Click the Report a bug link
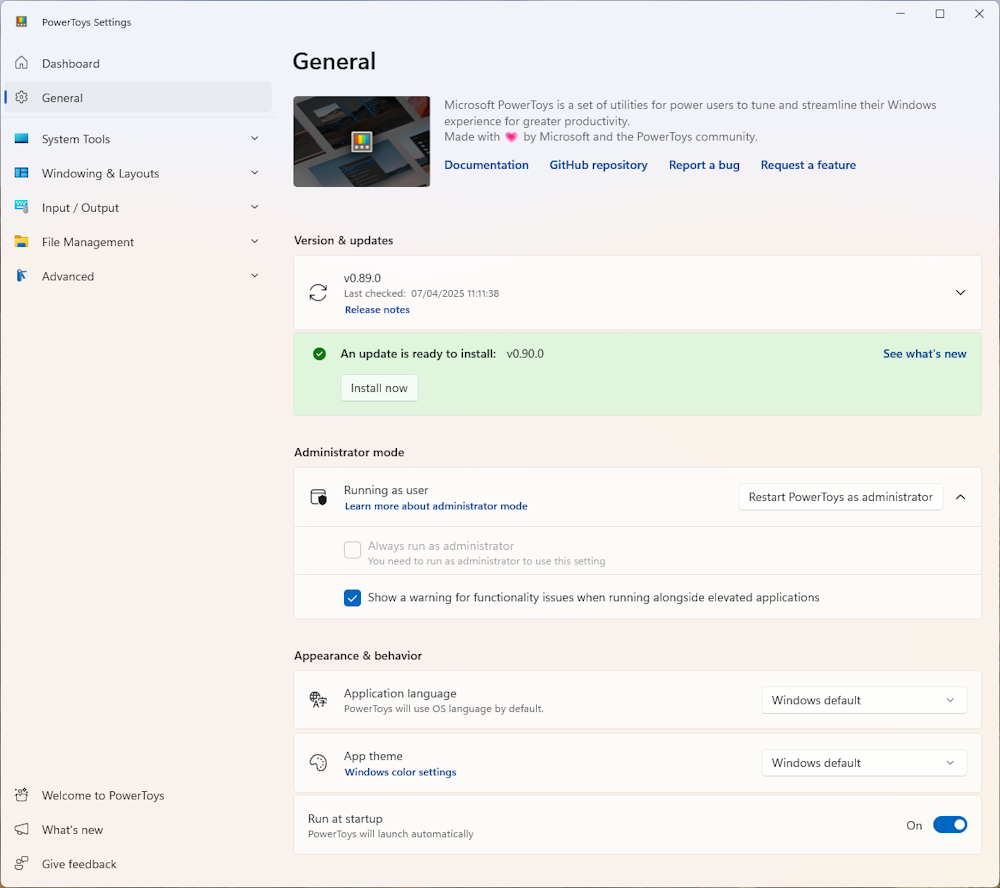 (x=704, y=165)
